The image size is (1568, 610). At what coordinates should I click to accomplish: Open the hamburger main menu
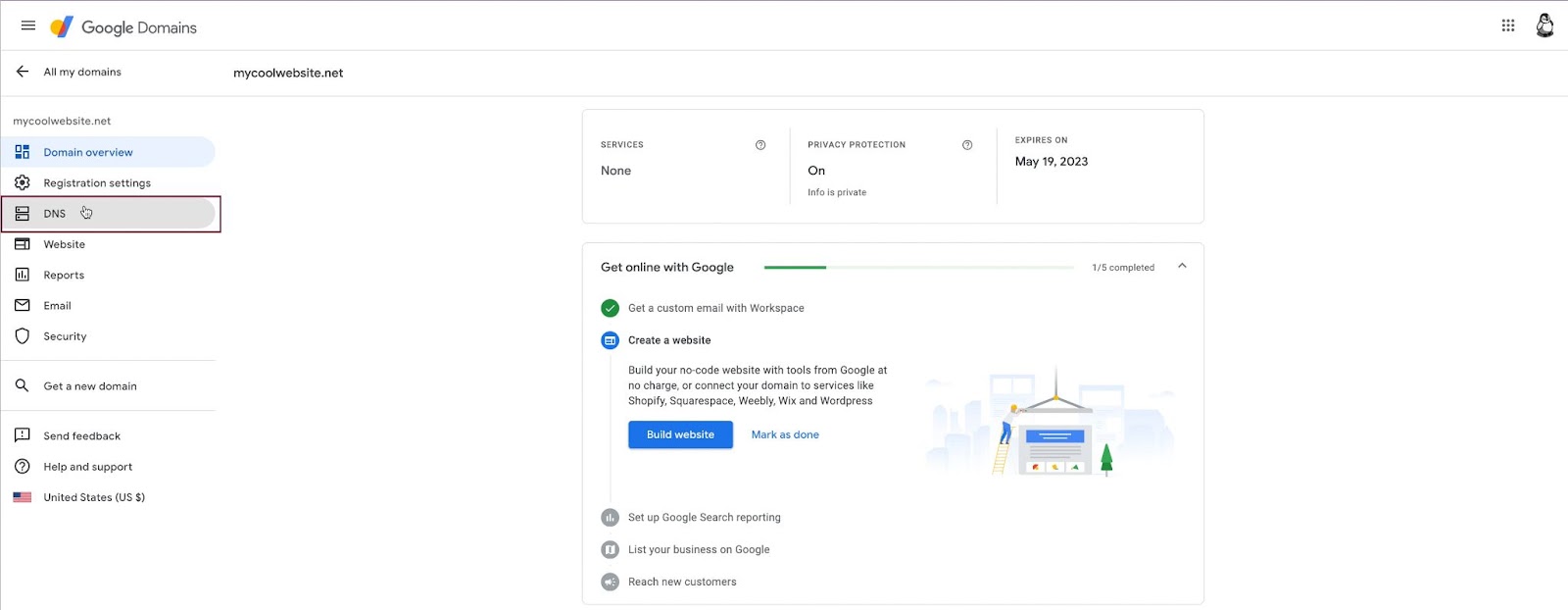click(x=27, y=26)
